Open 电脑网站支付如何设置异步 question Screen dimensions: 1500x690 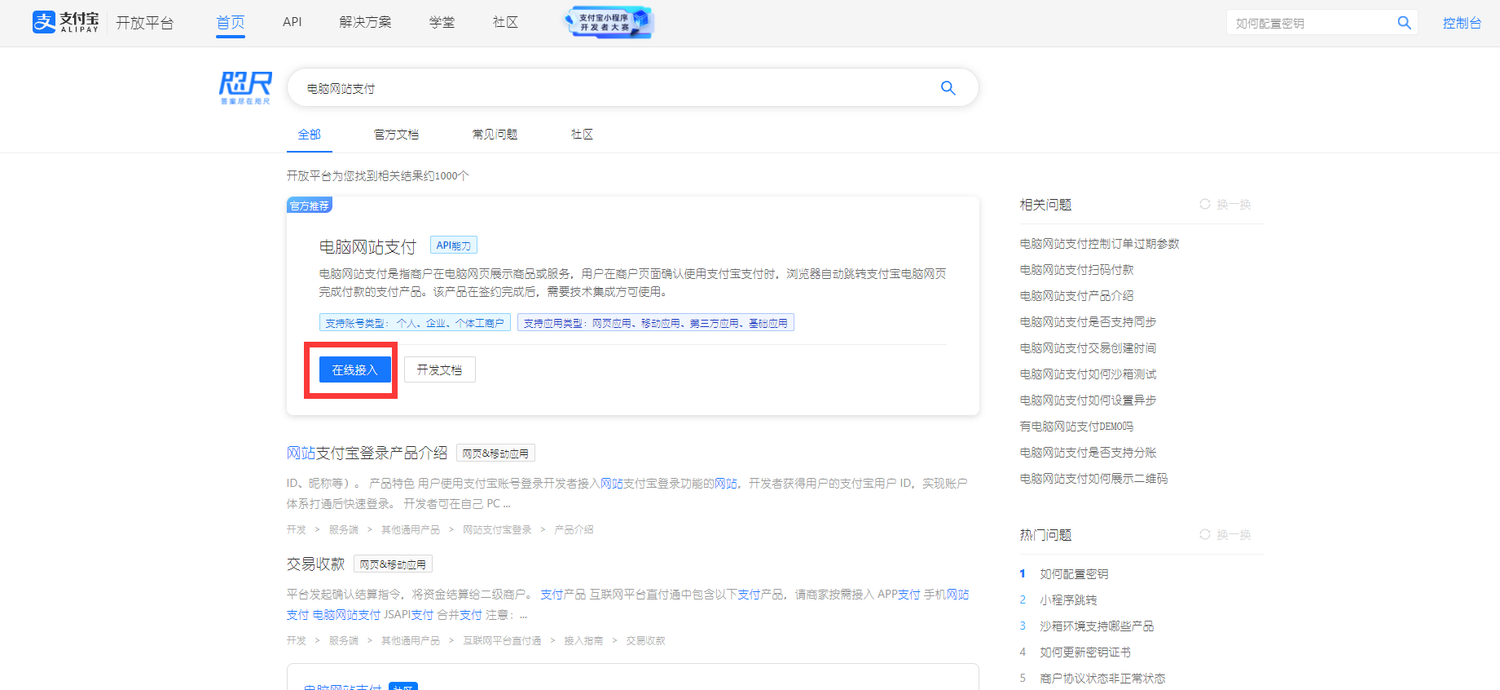click(1088, 399)
